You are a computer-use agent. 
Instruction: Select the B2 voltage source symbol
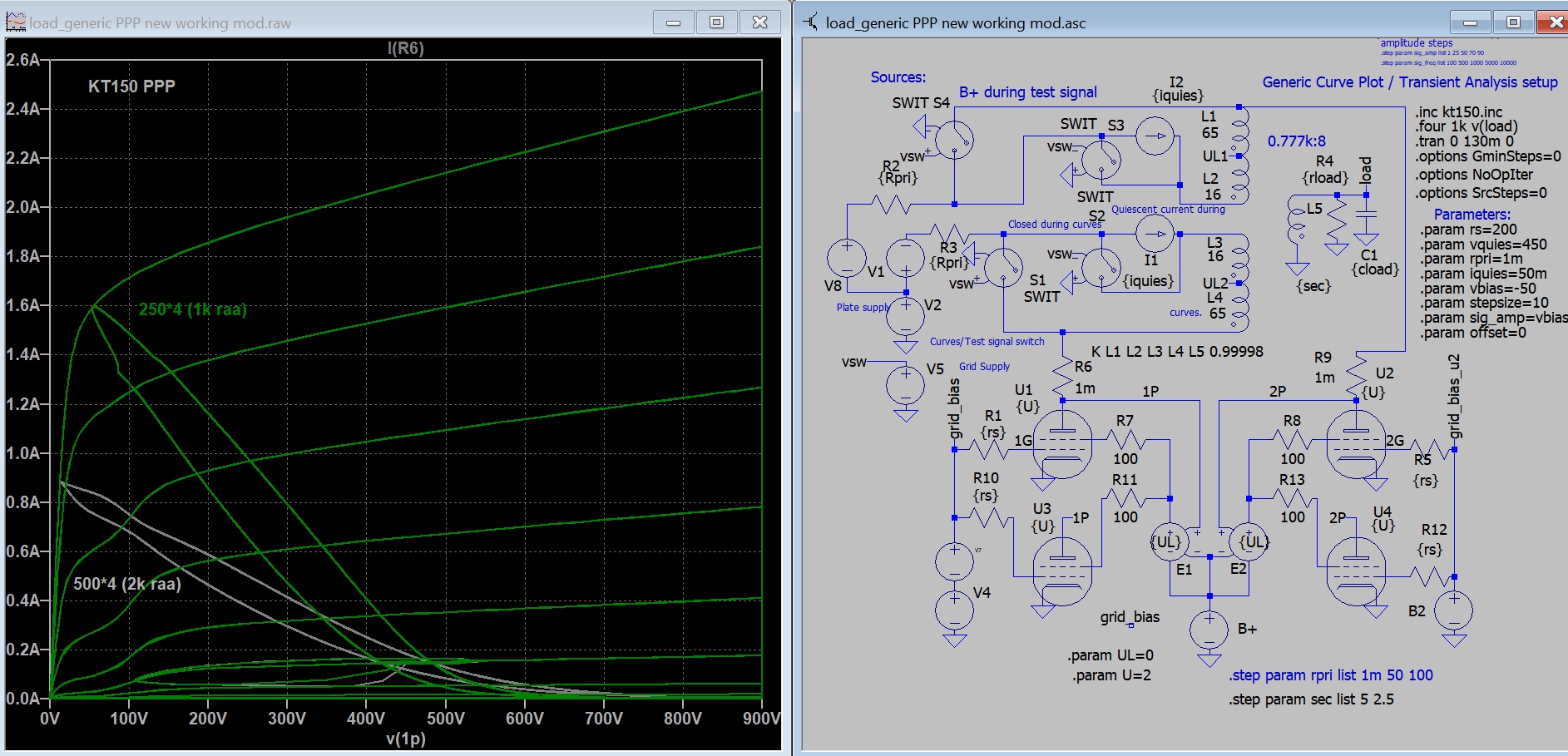tap(1453, 610)
